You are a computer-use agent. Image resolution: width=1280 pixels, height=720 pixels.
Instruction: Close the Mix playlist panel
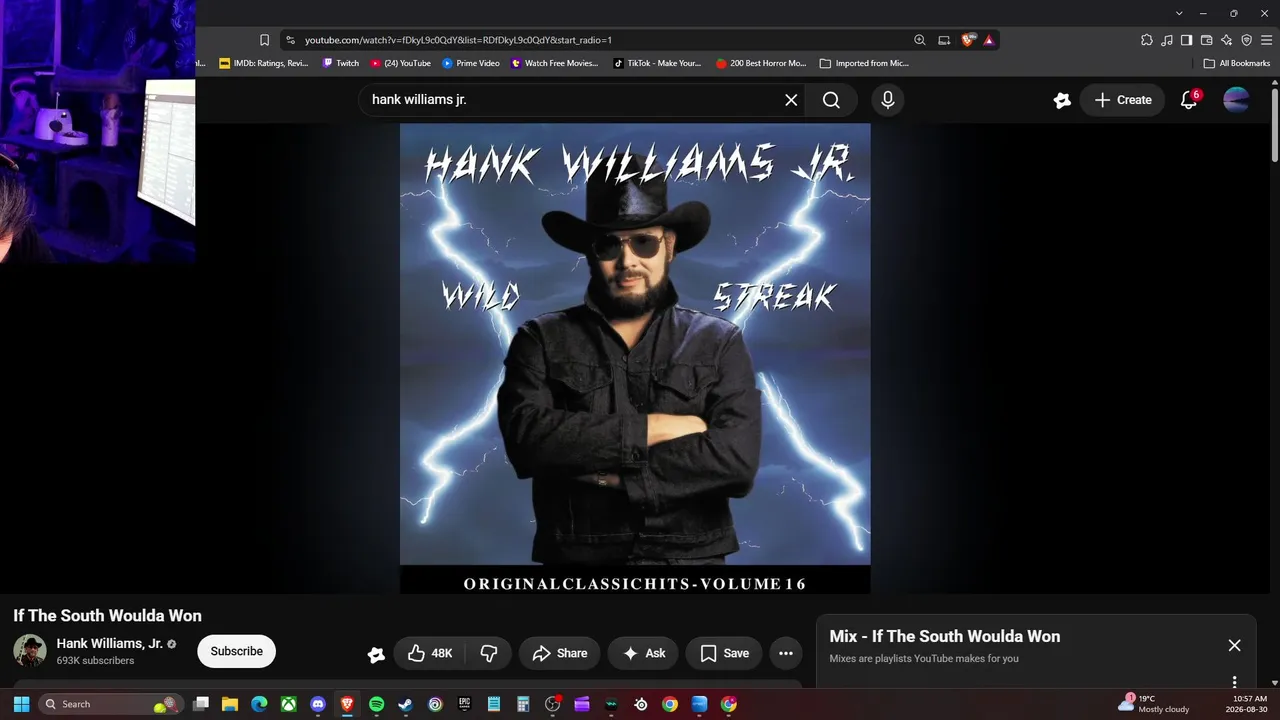tap(1234, 645)
